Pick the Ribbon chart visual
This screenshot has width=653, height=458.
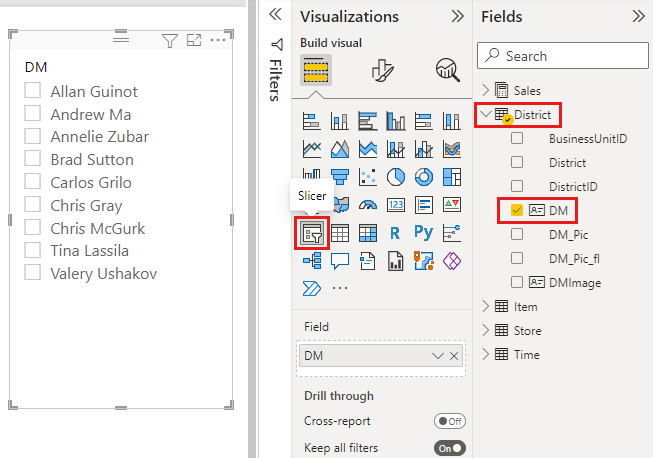[x=452, y=149]
